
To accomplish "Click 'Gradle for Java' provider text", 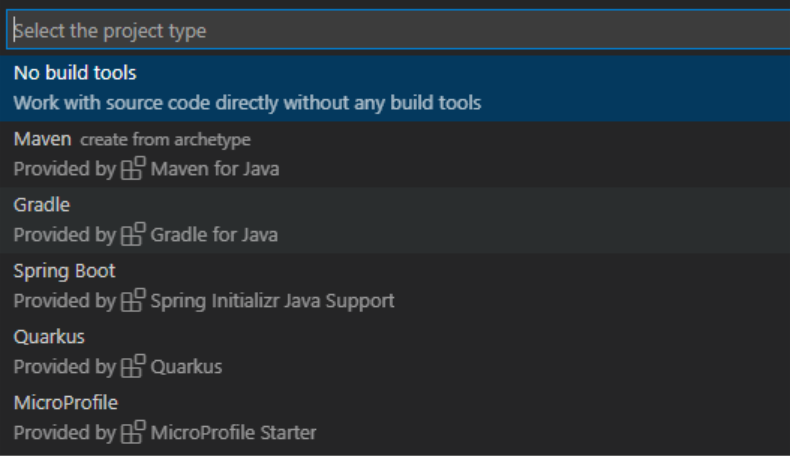I will [214, 235].
